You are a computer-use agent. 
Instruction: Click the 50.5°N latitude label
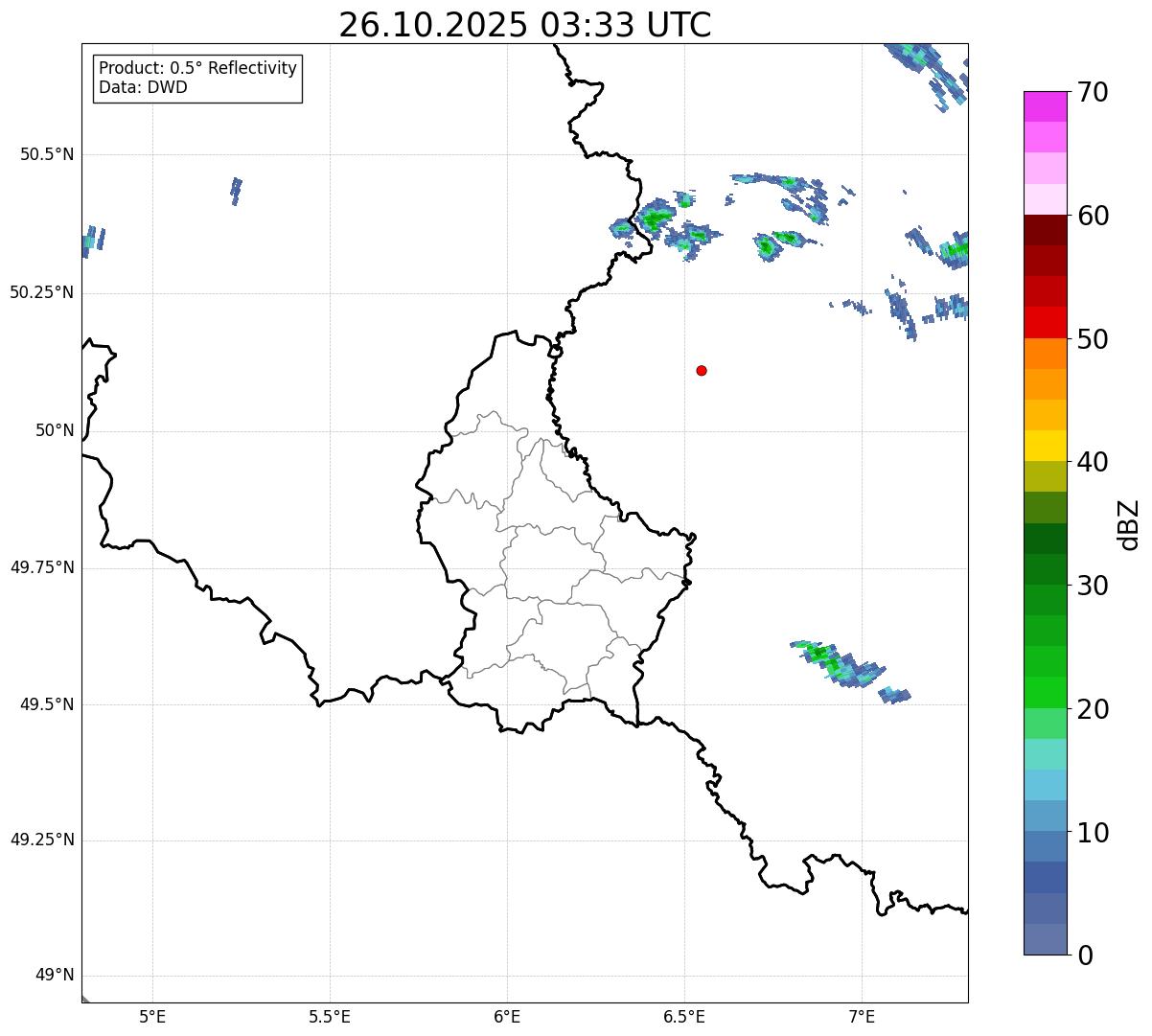(x=47, y=154)
